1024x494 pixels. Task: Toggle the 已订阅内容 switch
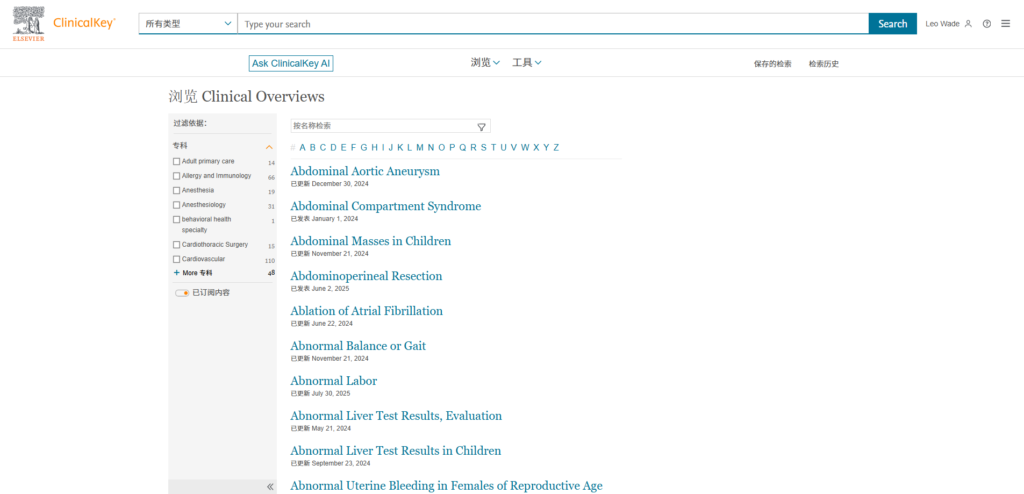(x=182, y=293)
